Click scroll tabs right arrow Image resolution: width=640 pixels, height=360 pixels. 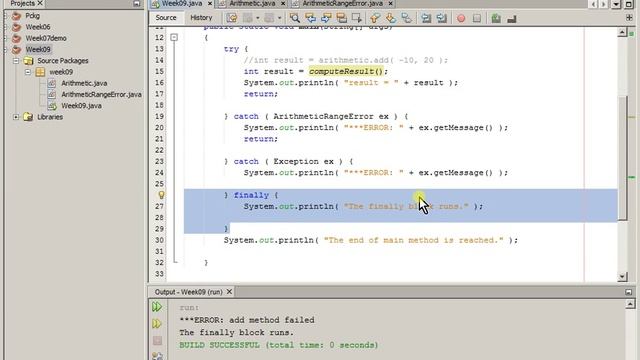pyautogui.click(x=604, y=4)
